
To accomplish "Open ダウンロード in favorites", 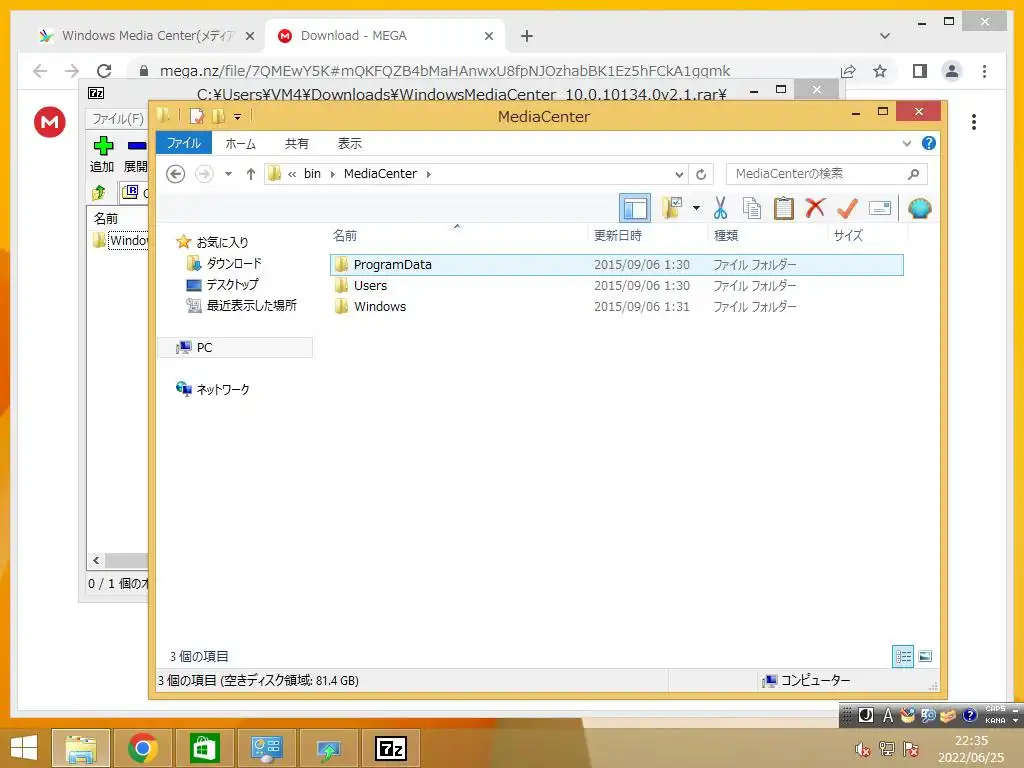I will [x=234, y=263].
